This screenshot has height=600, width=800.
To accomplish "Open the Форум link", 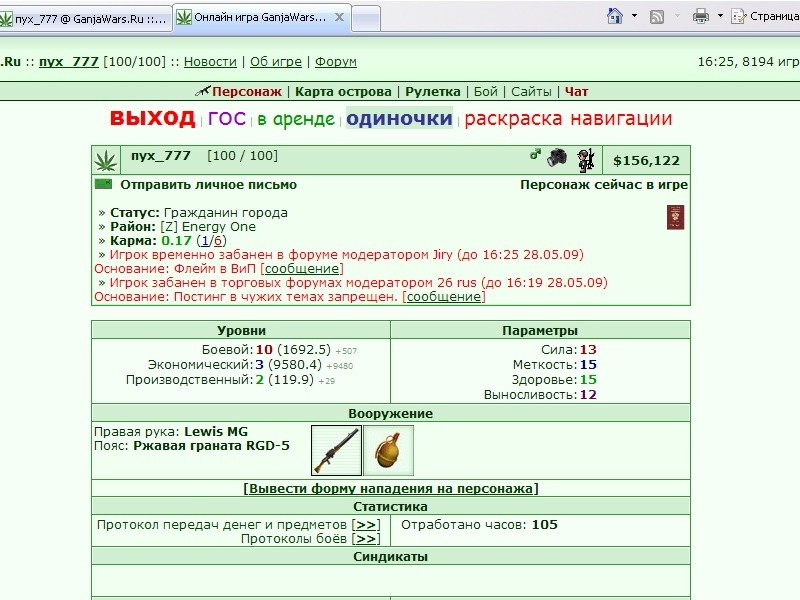I will [x=336, y=62].
